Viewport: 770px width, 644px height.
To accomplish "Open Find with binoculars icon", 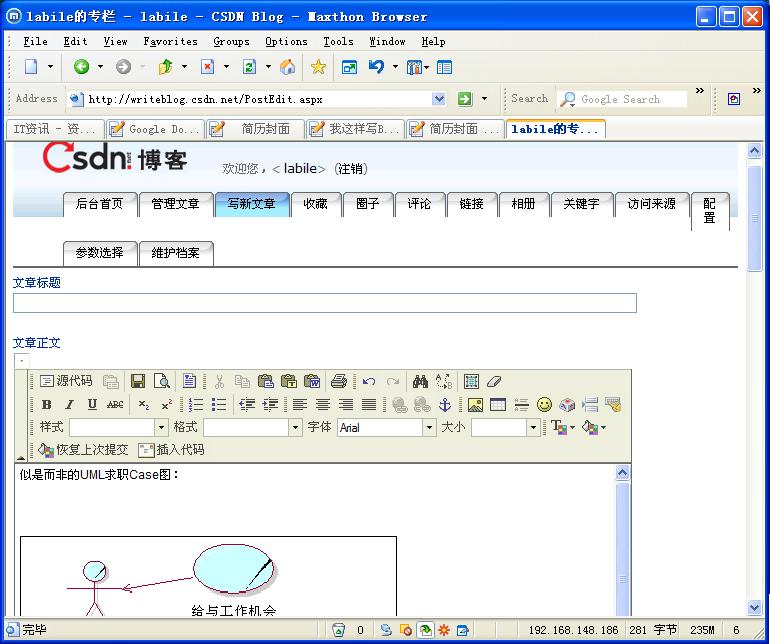I will 420,381.
